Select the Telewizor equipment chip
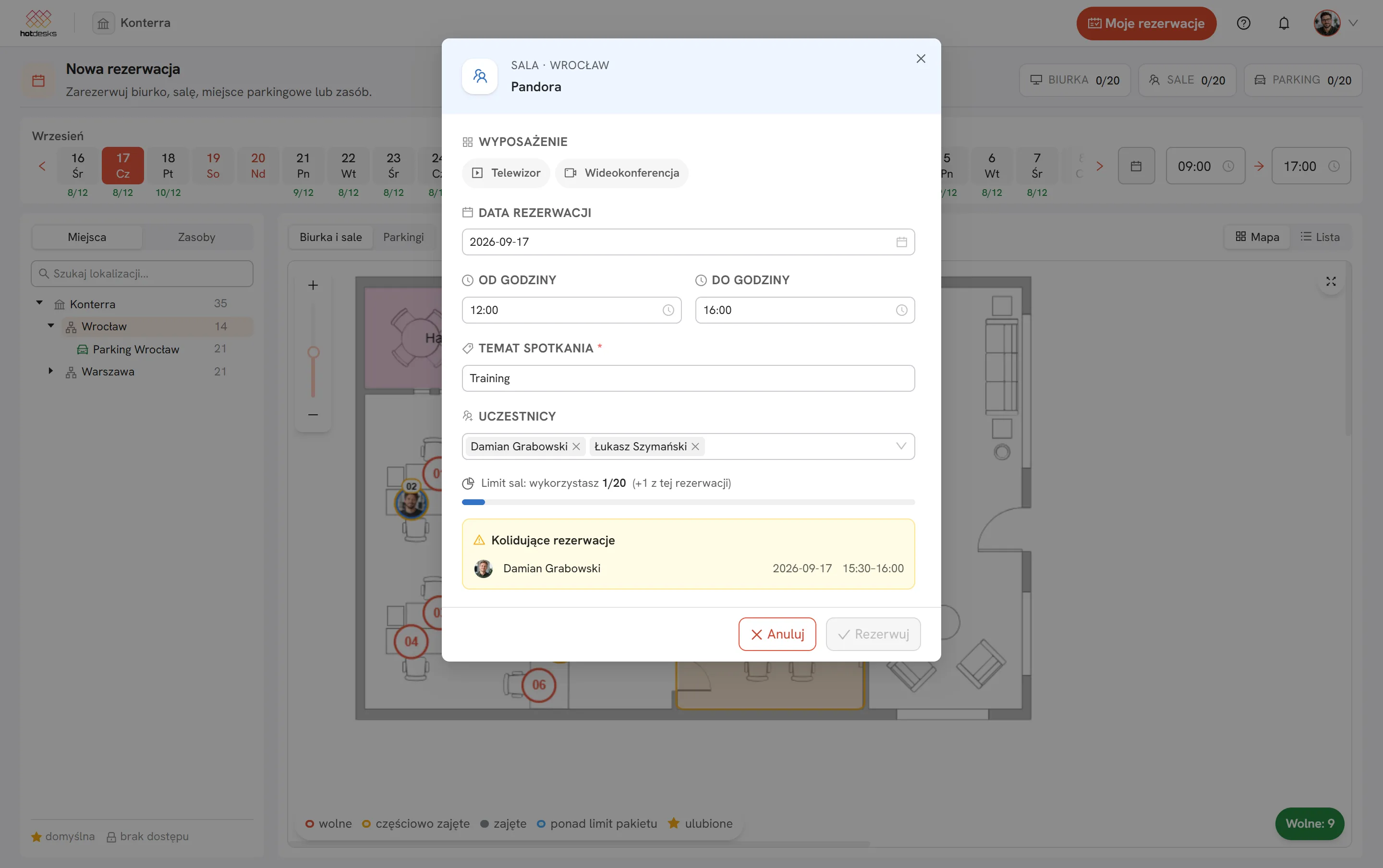 click(506, 173)
